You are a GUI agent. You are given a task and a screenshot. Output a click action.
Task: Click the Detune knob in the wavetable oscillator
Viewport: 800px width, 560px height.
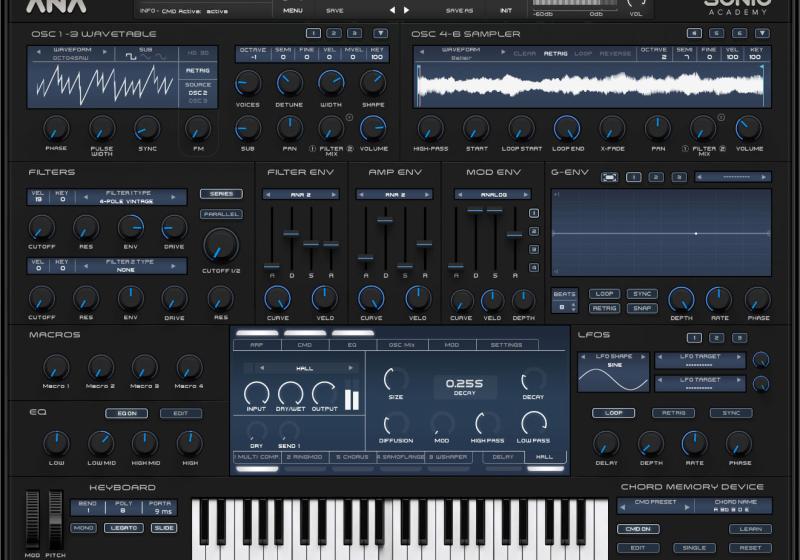289,83
